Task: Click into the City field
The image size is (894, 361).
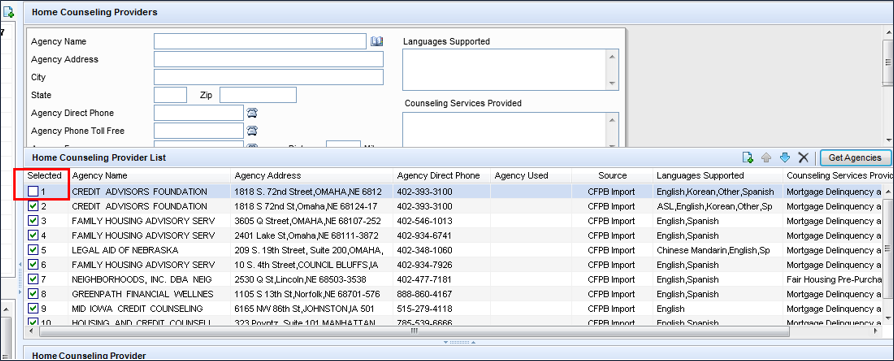Action: [x=269, y=77]
